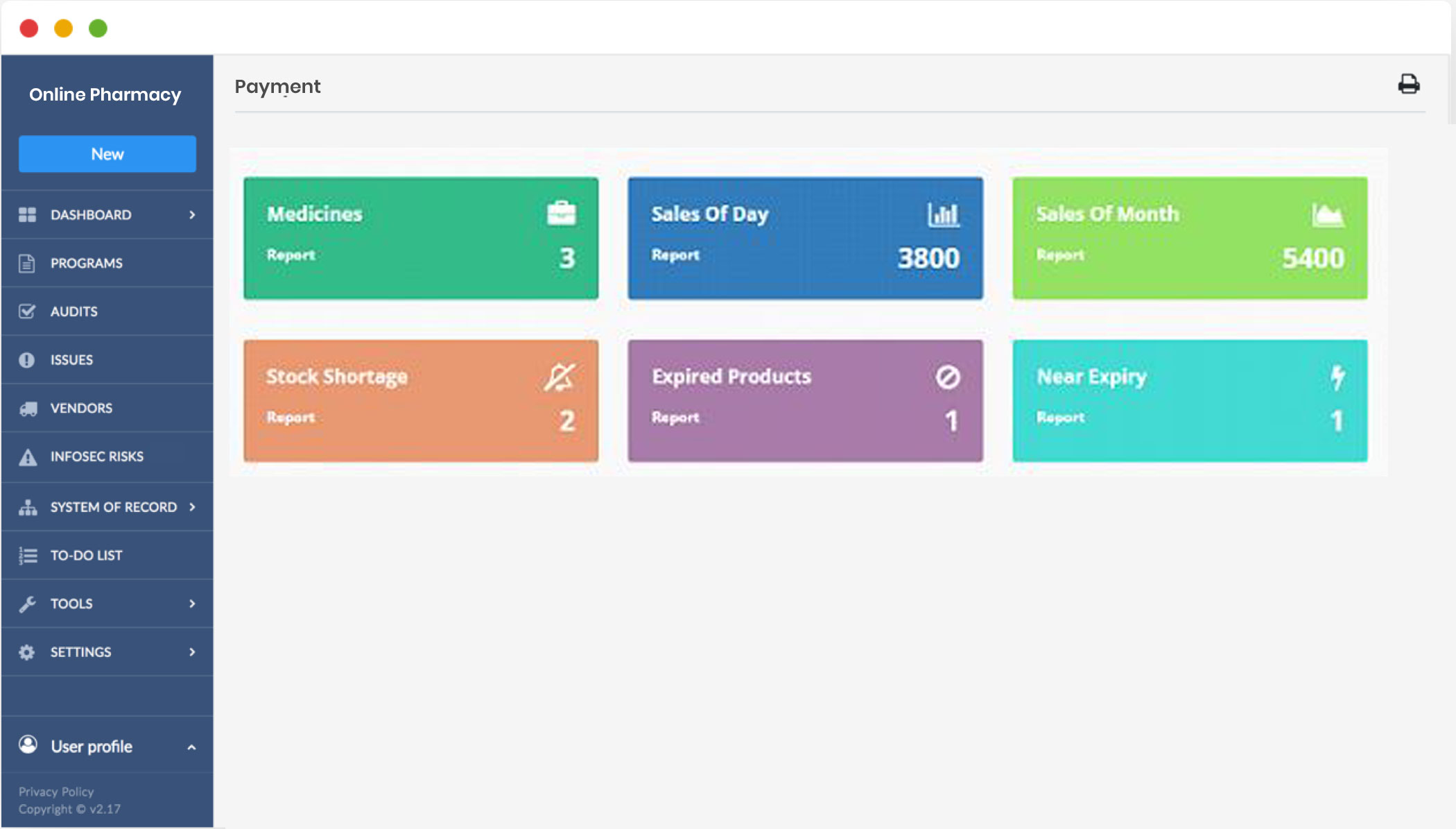
Task: Click the Online Pharmacy title
Action: 105,94
